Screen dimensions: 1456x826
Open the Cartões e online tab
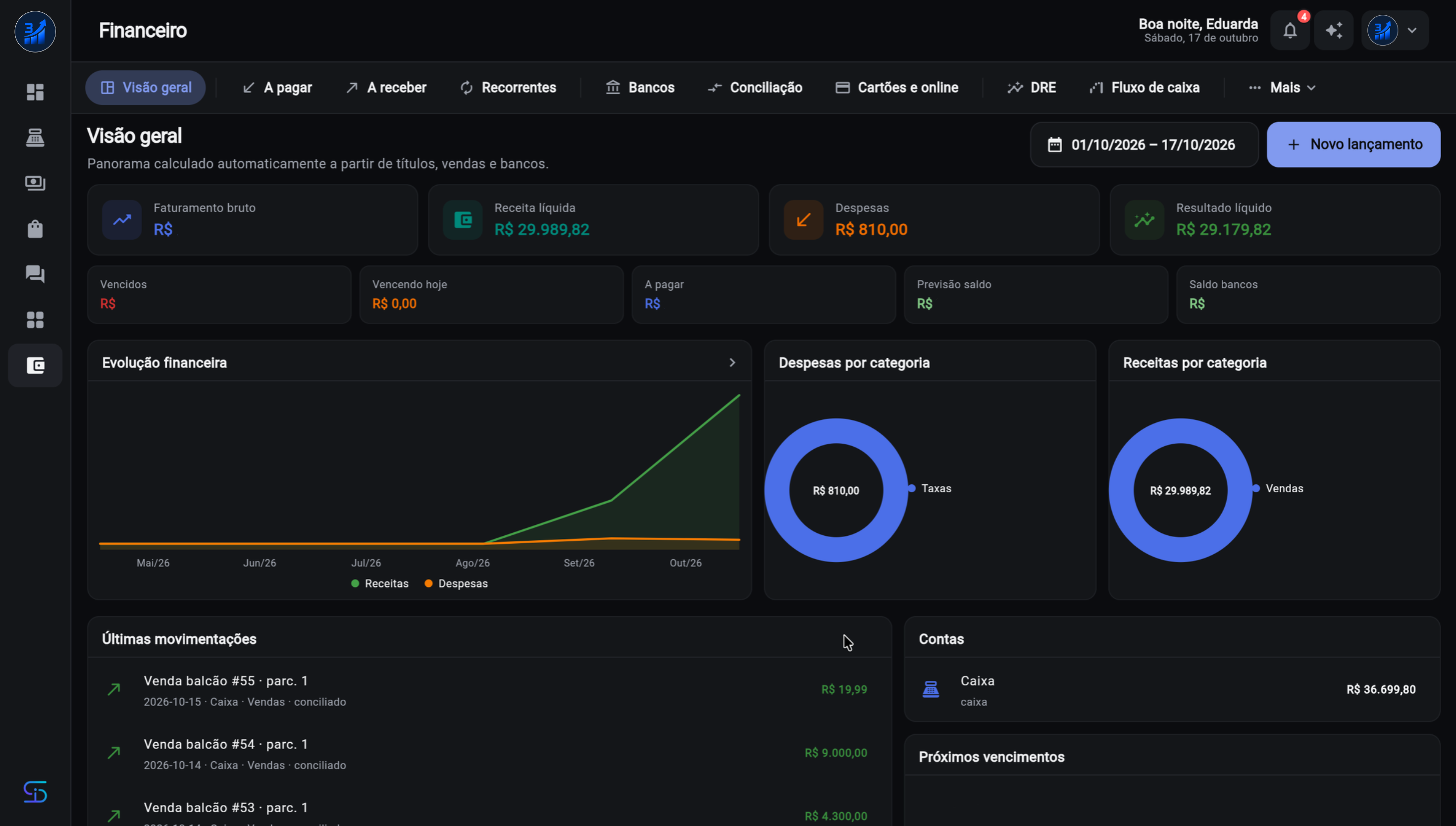pos(897,87)
